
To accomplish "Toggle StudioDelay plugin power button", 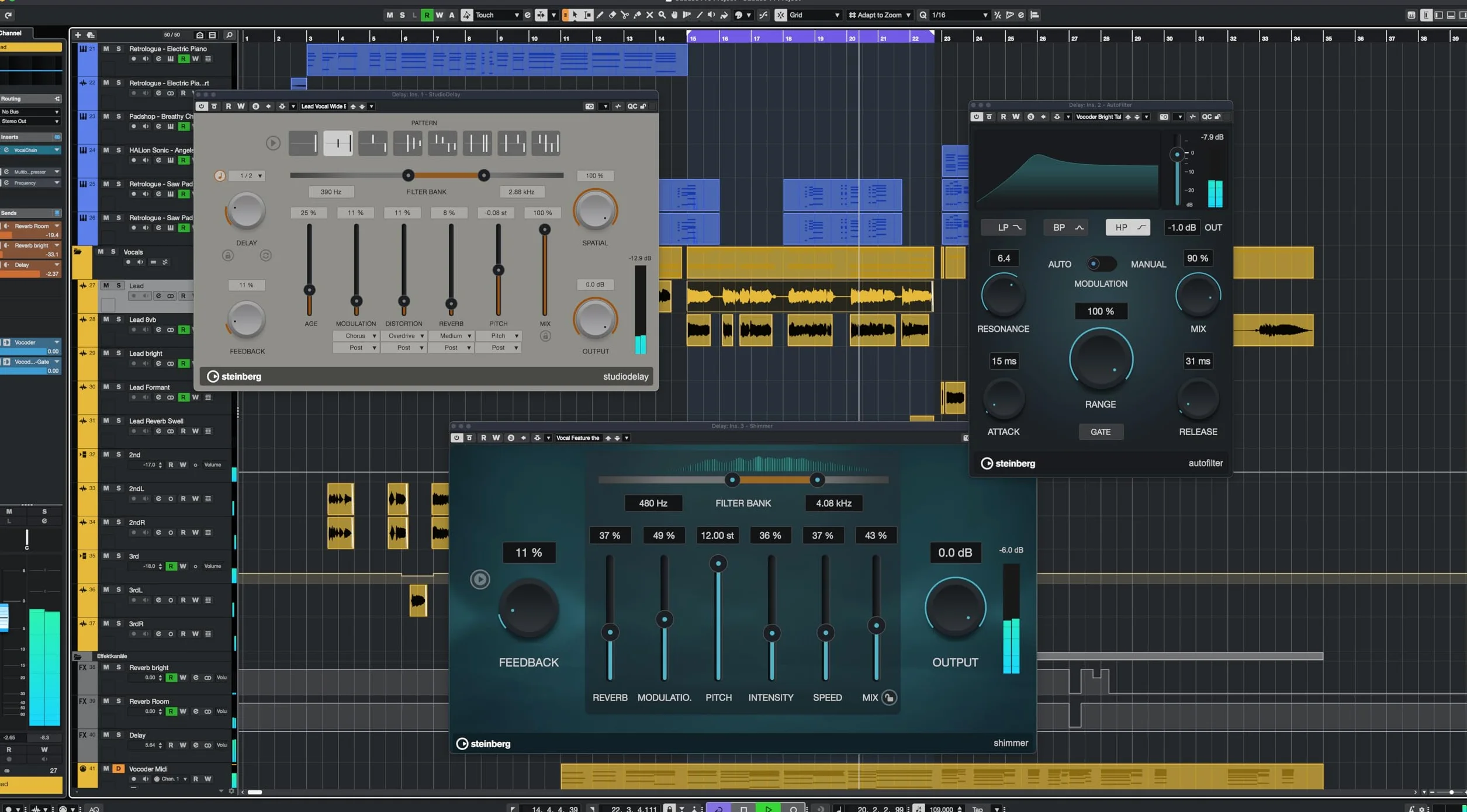I will click(202, 106).
